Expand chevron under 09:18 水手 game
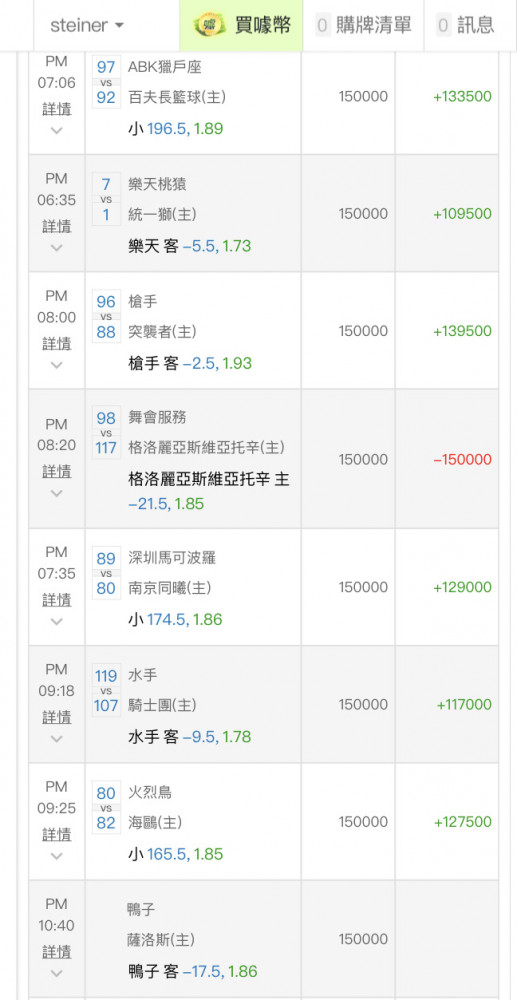Image resolution: width=517 pixels, height=1000 pixels. [57, 739]
